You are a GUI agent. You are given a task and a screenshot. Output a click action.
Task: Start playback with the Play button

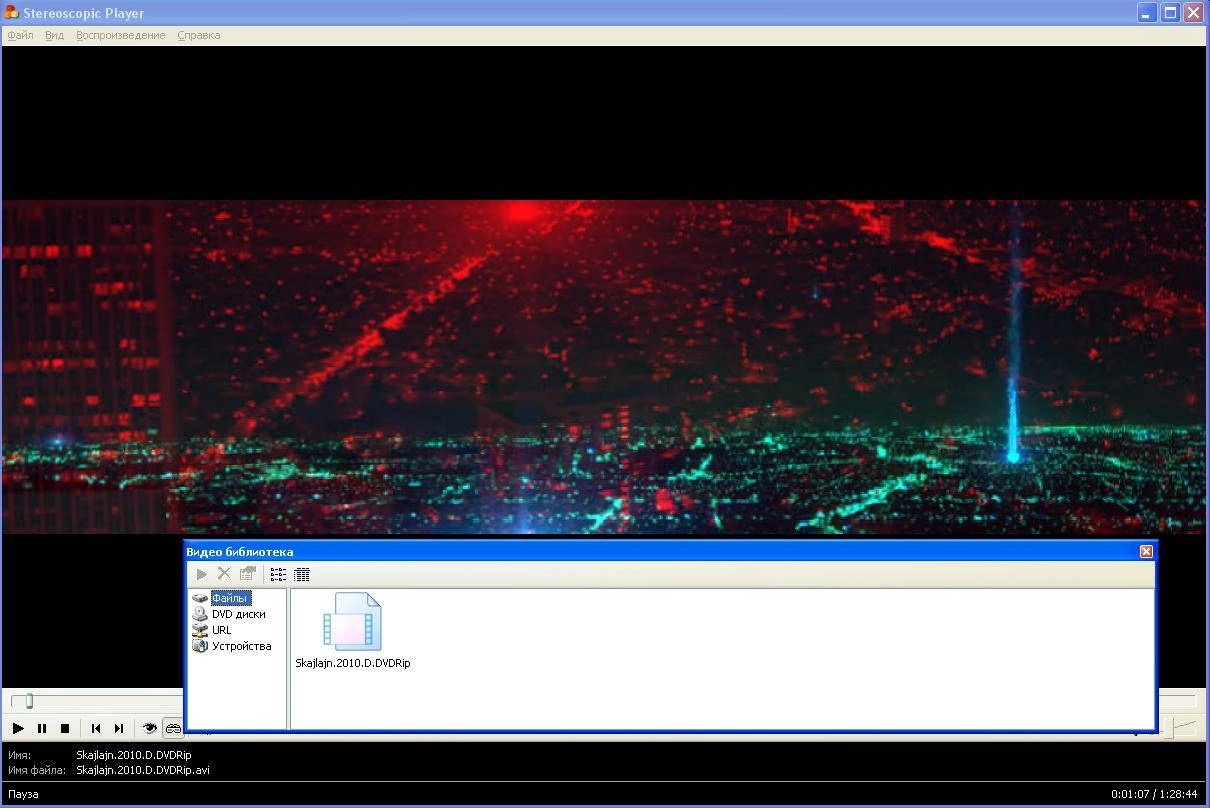[18, 729]
